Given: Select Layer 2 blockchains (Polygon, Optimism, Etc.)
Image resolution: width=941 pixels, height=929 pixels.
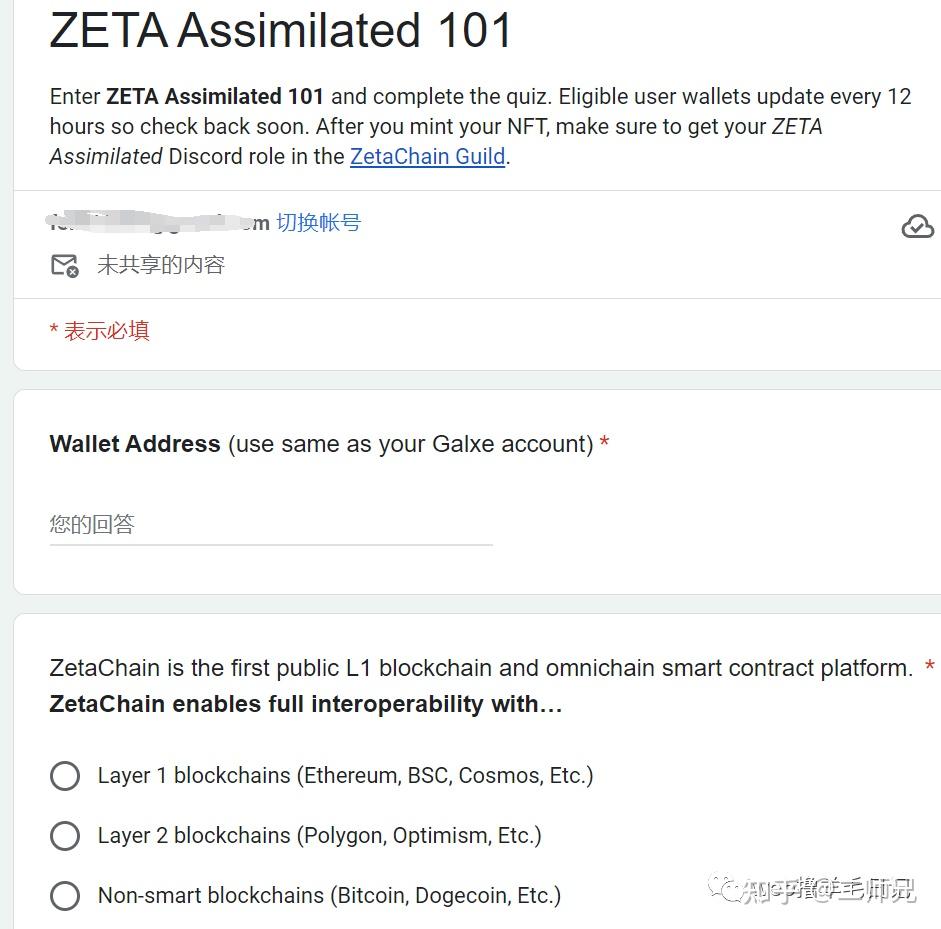Looking at the screenshot, I should tap(65, 835).
